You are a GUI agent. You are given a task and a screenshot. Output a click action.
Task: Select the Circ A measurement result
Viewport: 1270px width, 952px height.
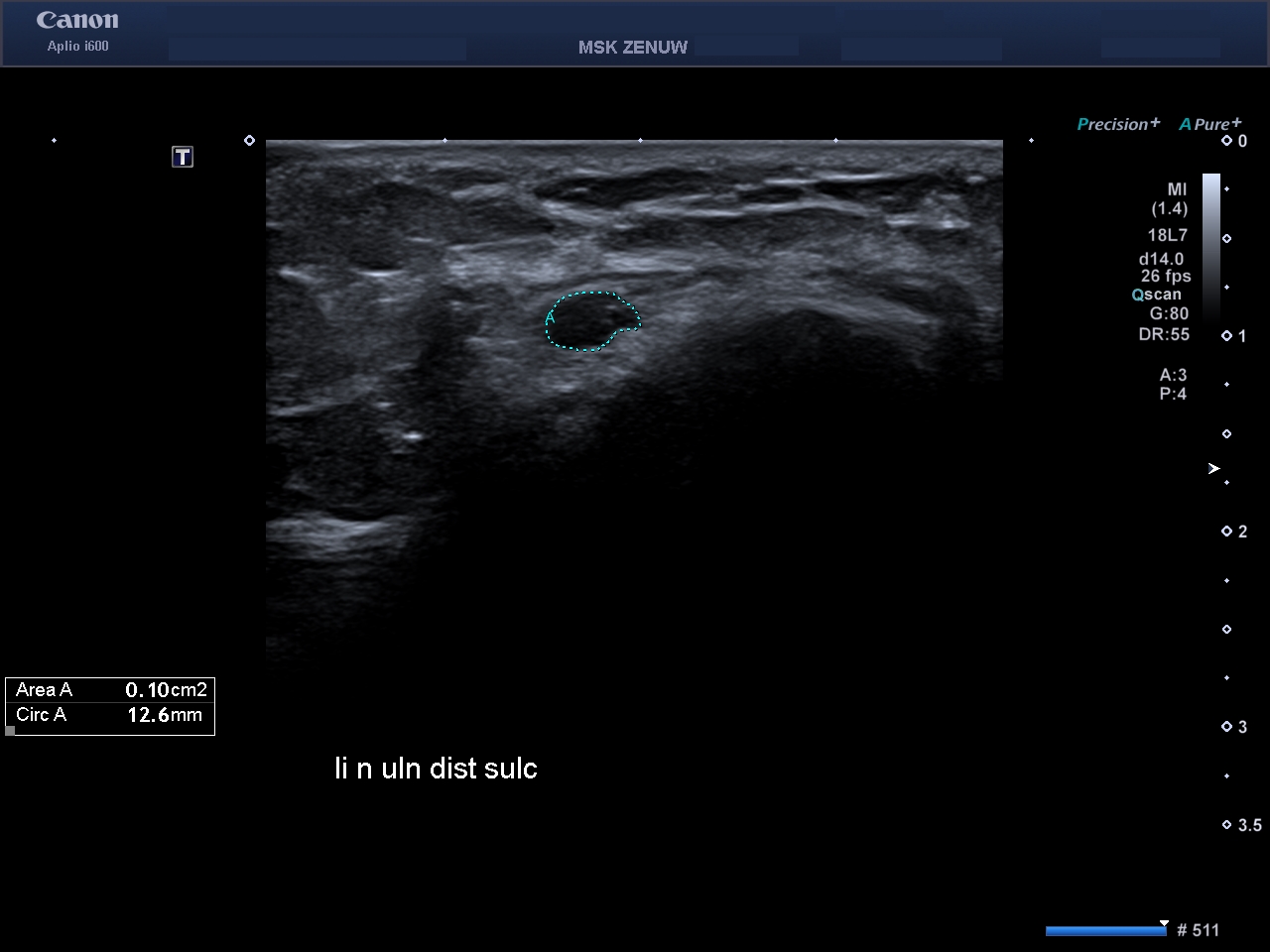110,715
